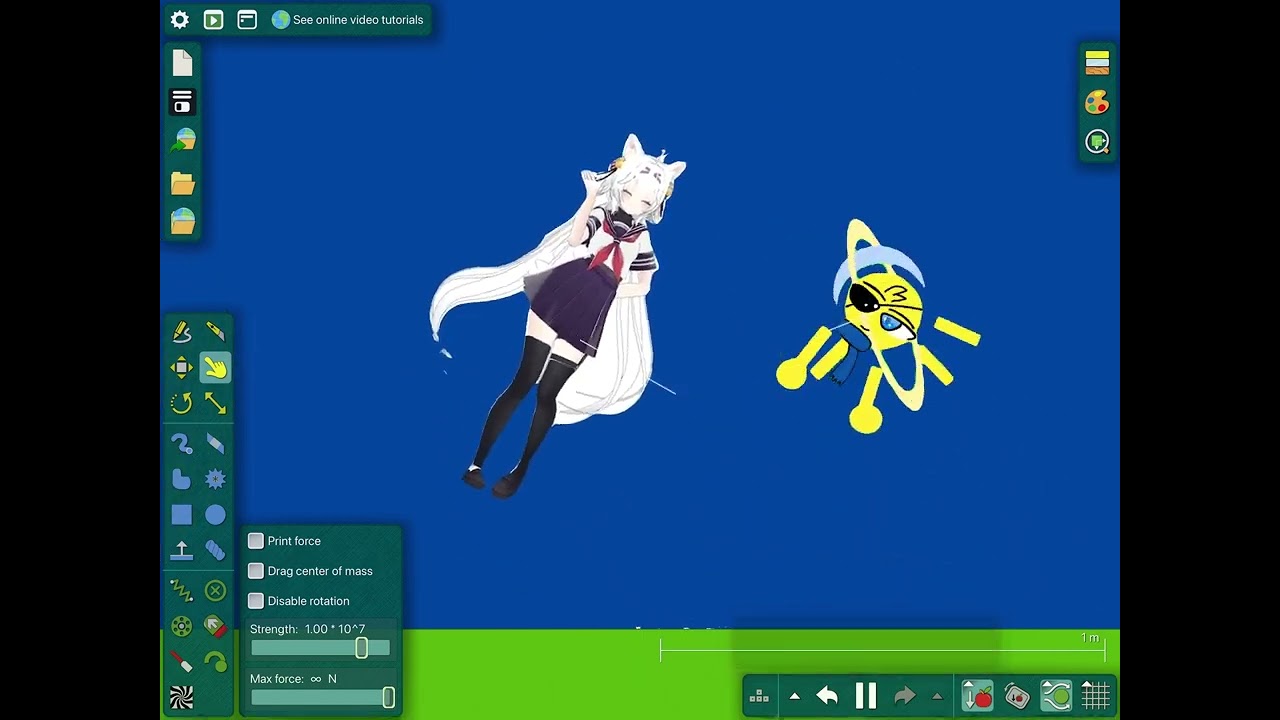Click the 1 m scale ruler label

(x=1090, y=638)
